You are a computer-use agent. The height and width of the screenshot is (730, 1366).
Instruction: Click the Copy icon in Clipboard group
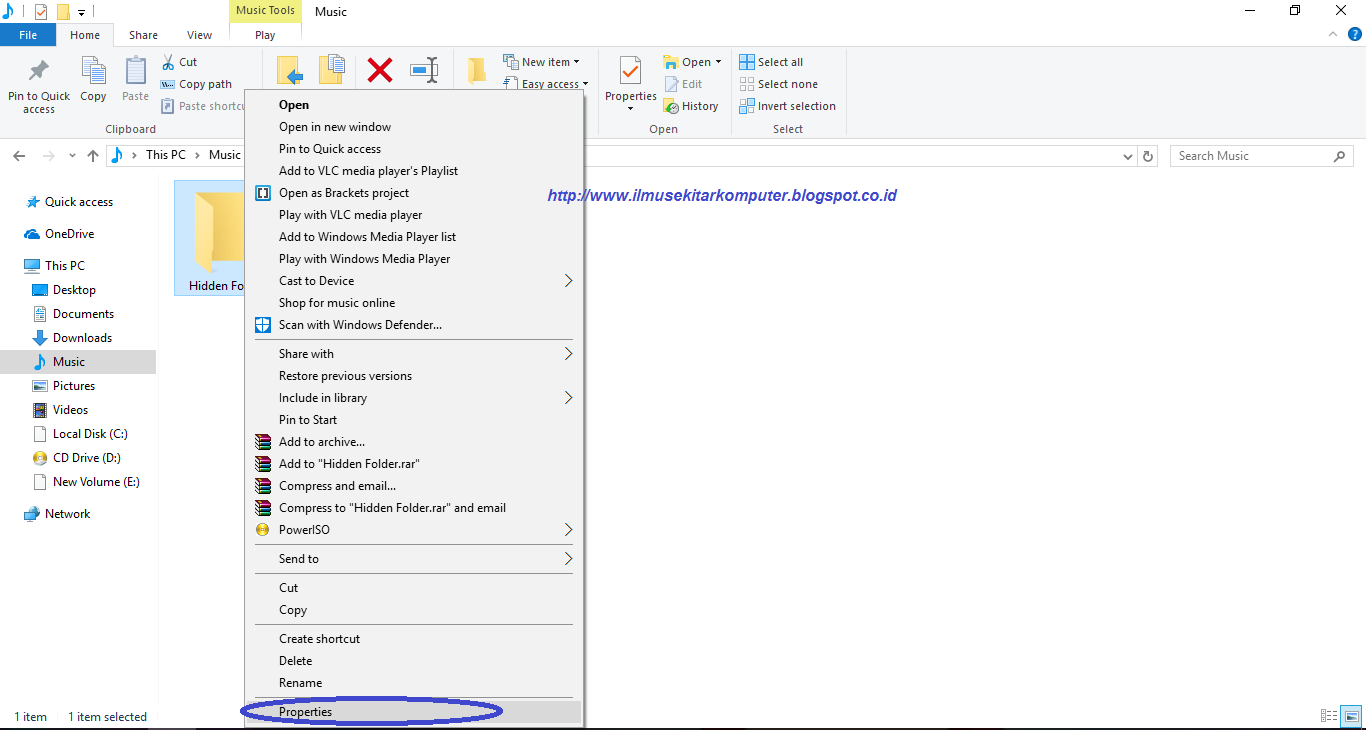(x=93, y=72)
